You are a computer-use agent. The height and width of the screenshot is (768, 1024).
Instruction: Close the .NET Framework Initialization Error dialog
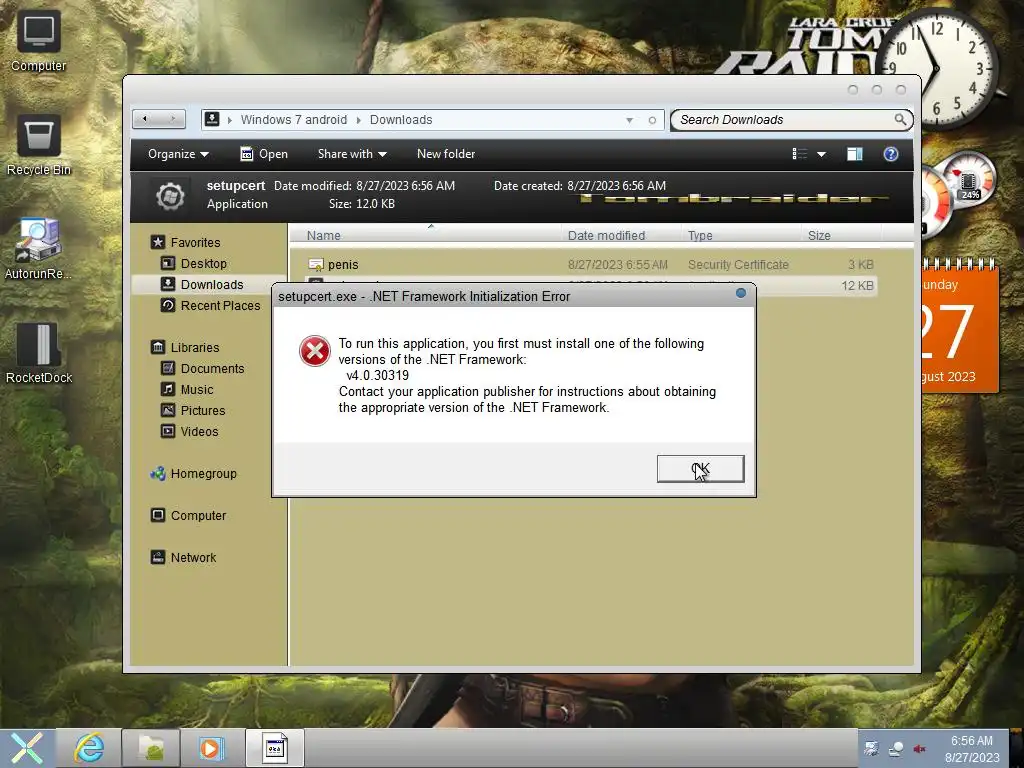click(x=741, y=293)
